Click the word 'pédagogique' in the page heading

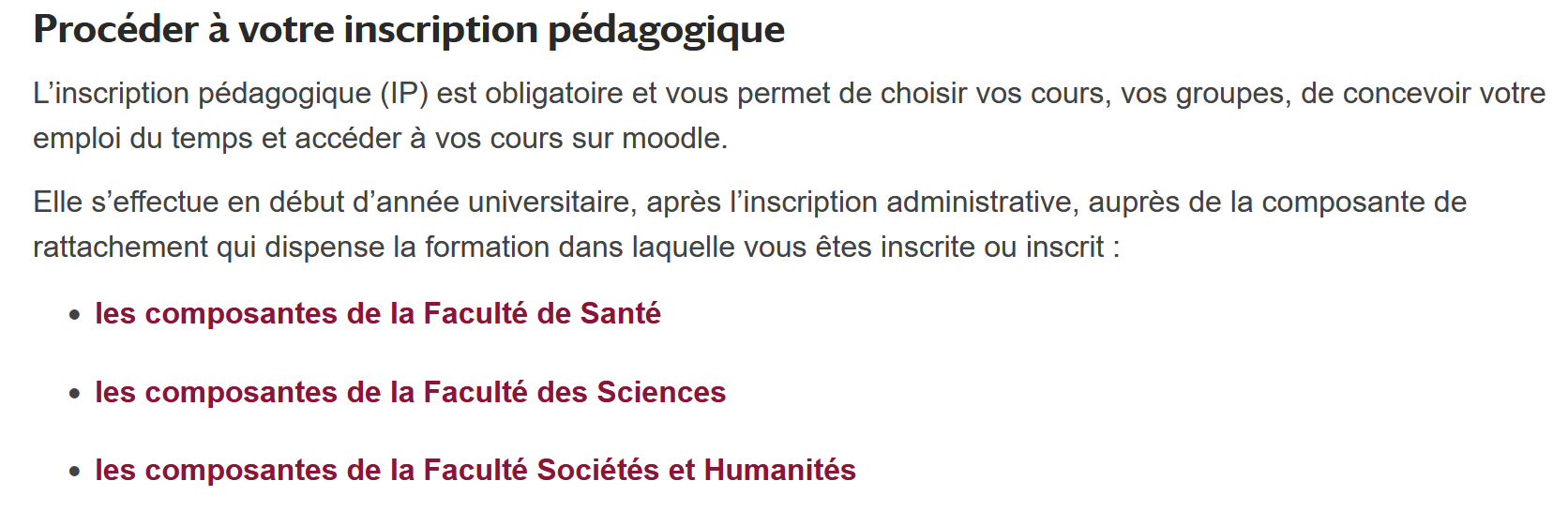[x=667, y=30]
